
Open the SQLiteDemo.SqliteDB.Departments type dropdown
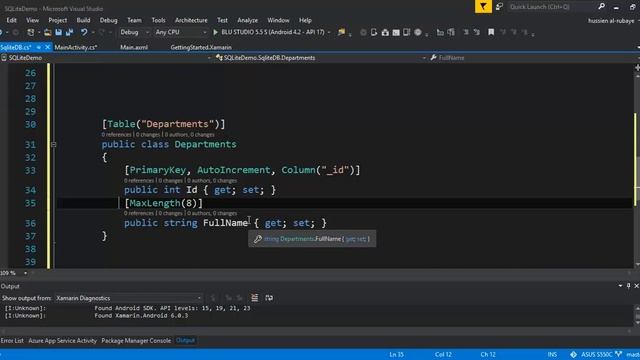pos(321,58)
